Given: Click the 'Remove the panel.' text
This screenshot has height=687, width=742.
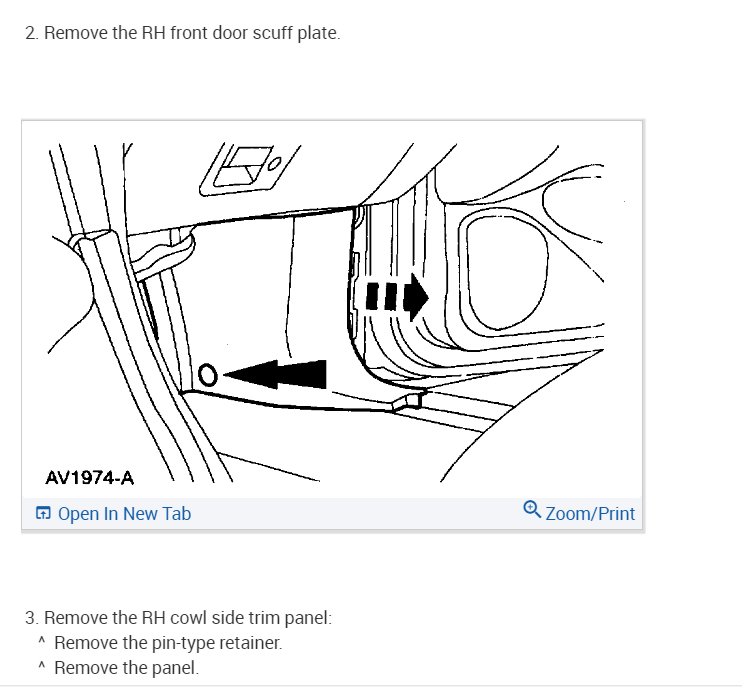Looking at the screenshot, I should click(x=126, y=668).
